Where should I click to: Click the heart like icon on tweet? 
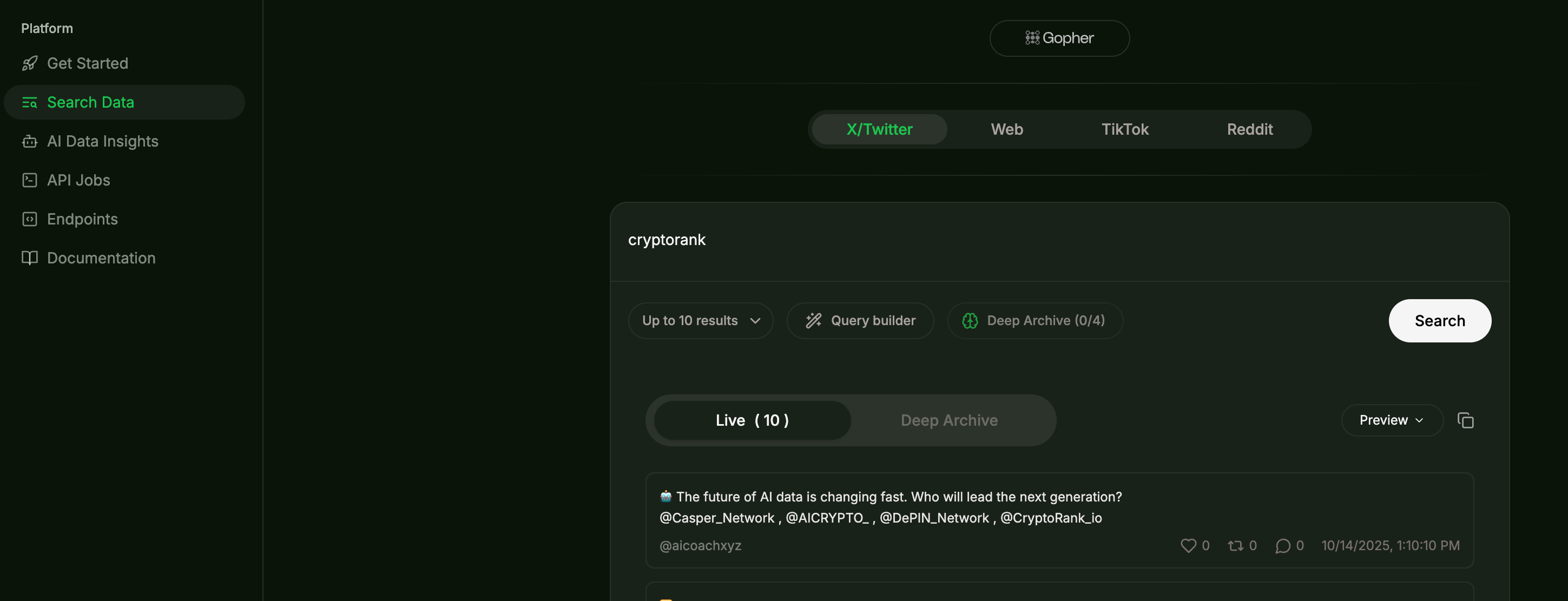coord(1188,546)
